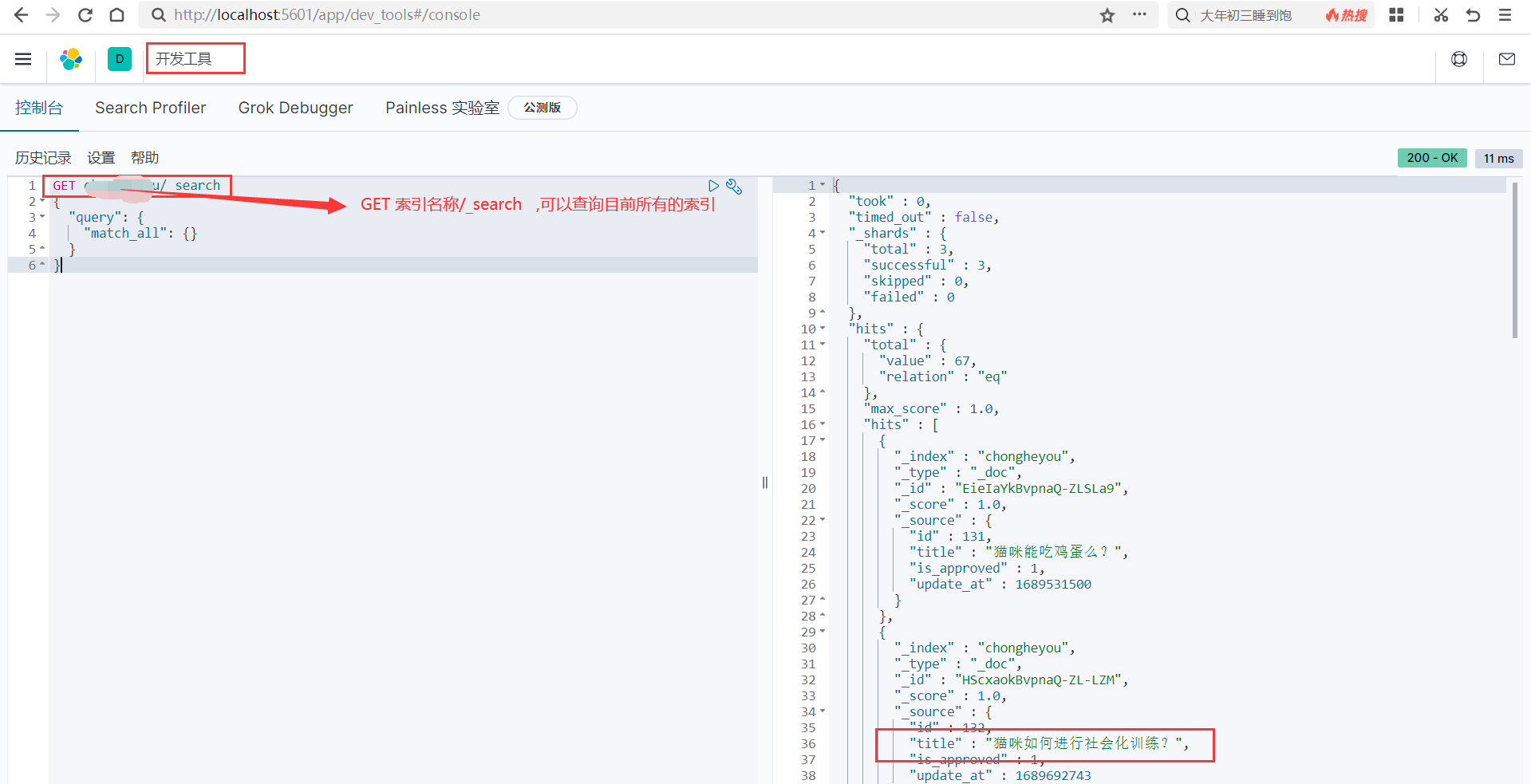Click the search magnifier in the browser search box
This screenshot has width=1531, height=784.
(x=1183, y=15)
